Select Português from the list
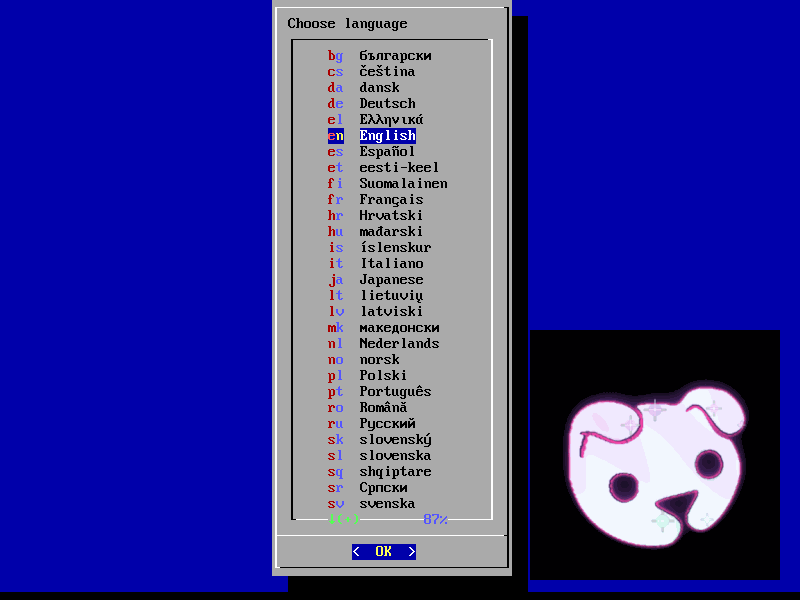This screenshot has height=600, width=800. pos(380,391)
